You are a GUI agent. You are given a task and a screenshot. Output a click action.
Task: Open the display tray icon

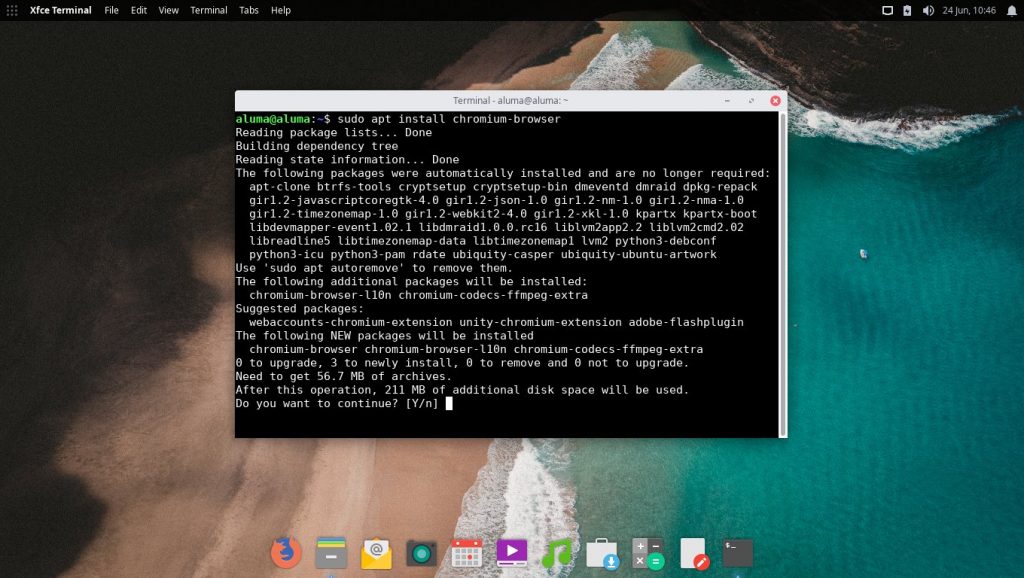tap(887, 10)
